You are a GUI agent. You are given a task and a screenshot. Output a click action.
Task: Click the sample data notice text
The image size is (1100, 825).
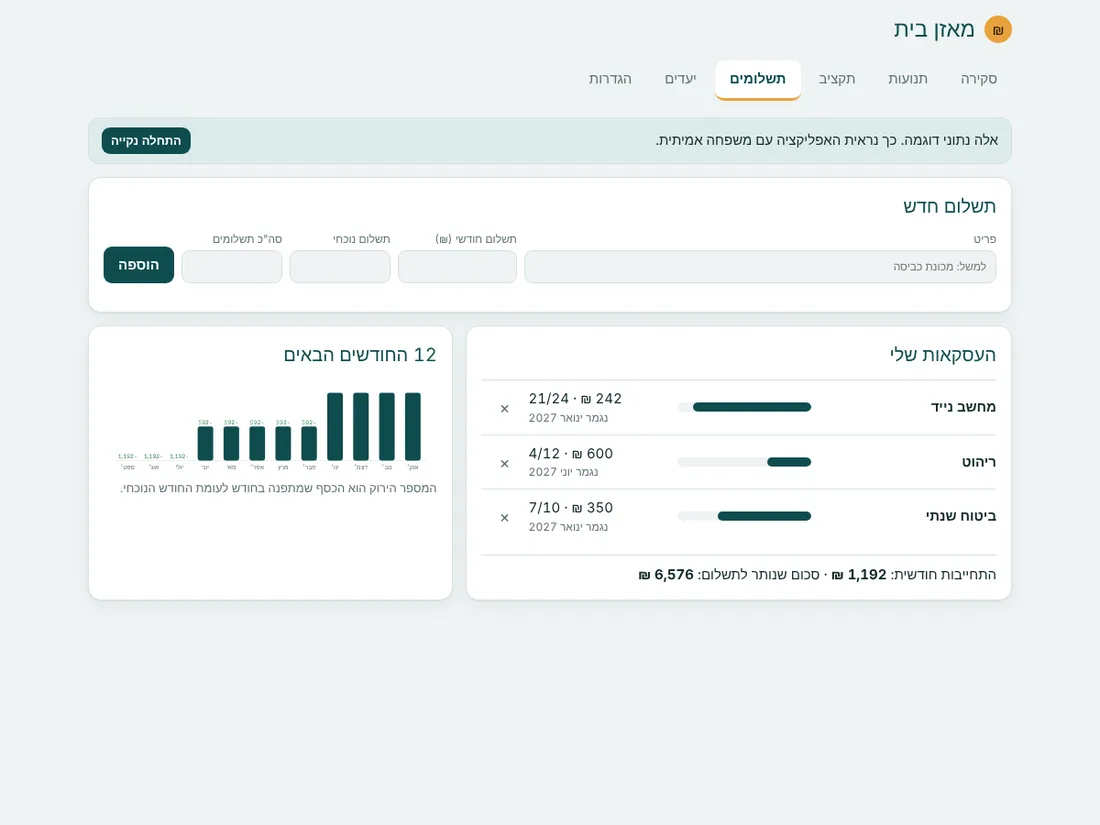(x=826, y=140)
